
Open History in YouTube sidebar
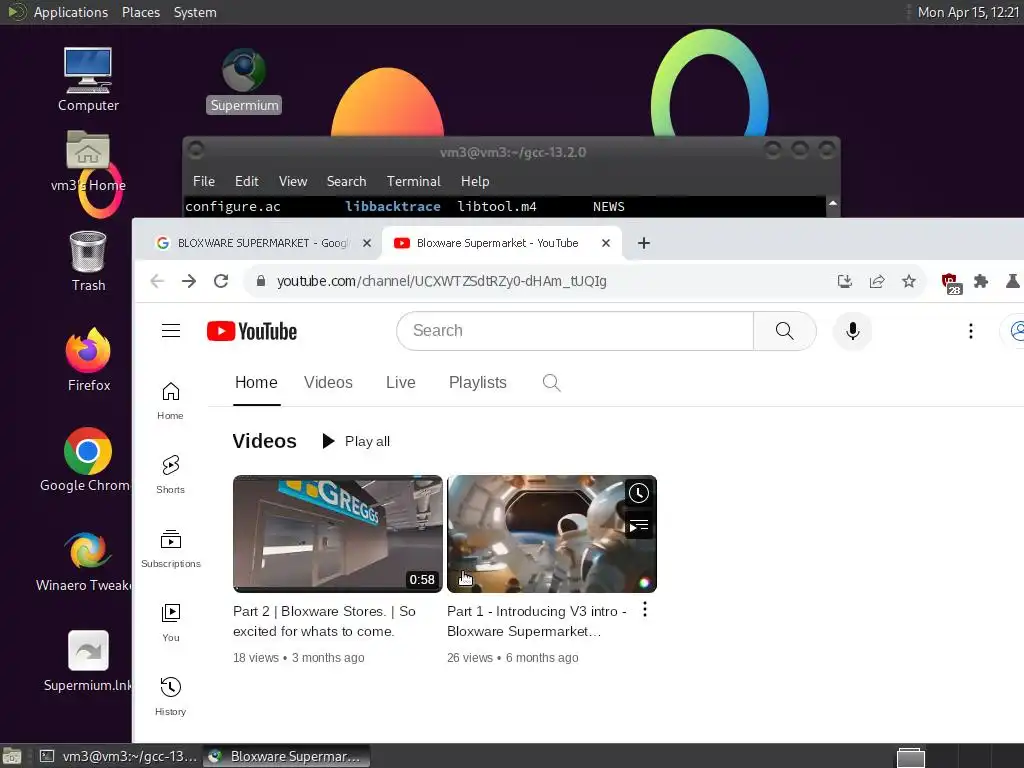[170, 696]
